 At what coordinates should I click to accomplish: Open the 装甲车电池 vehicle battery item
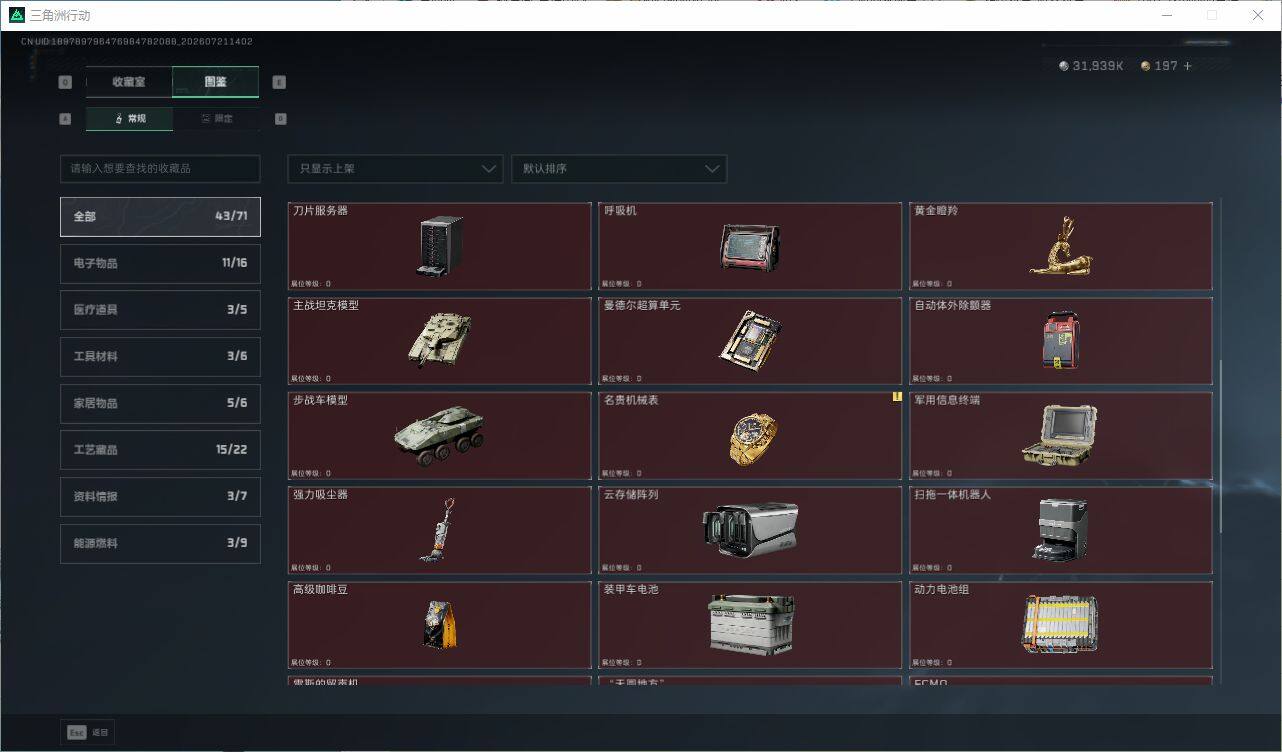750,625
